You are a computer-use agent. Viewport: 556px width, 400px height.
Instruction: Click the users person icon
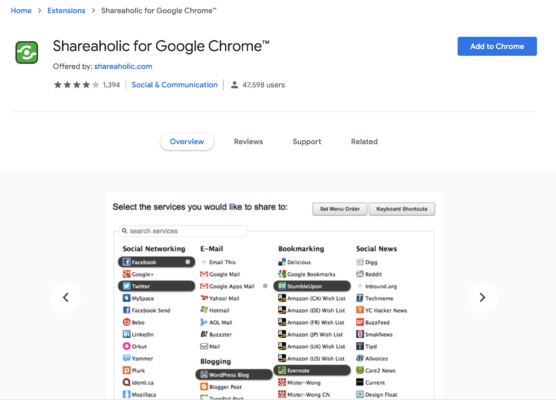click(x=234, y=85)
